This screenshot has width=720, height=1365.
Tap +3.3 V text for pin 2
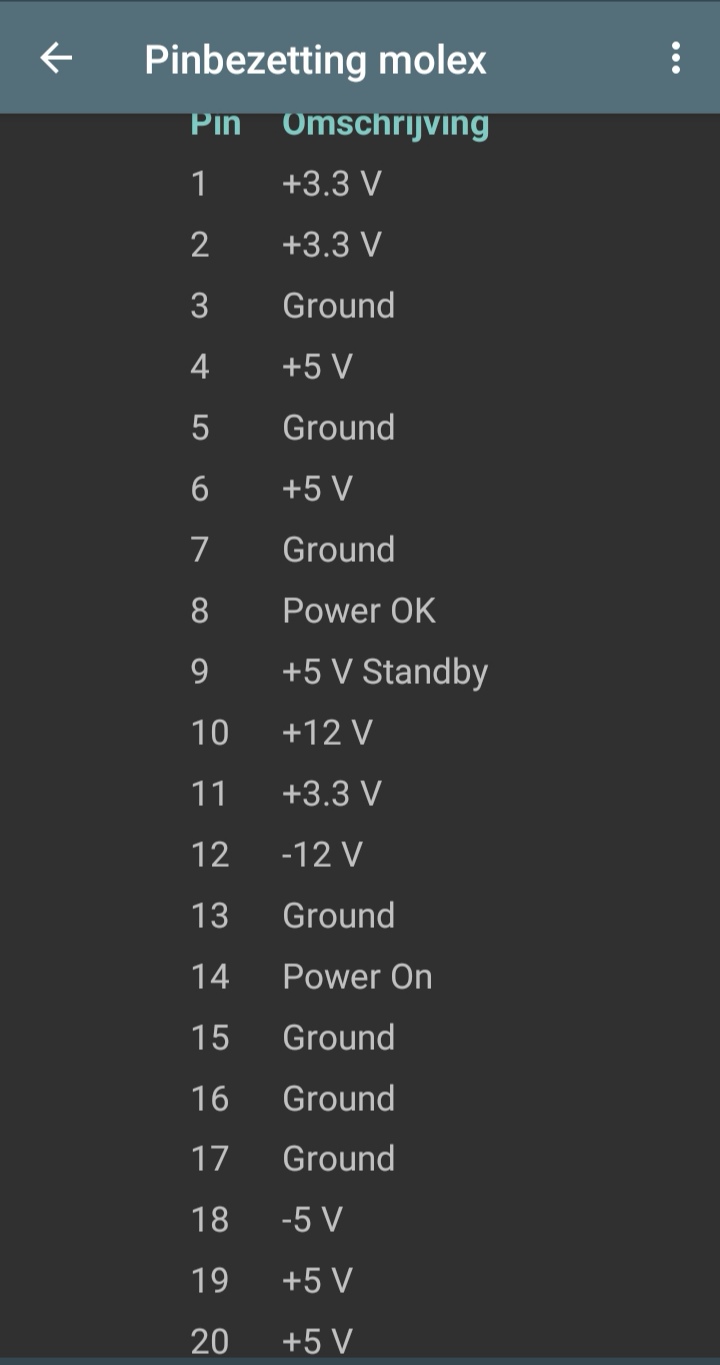[x=331, y=245]
